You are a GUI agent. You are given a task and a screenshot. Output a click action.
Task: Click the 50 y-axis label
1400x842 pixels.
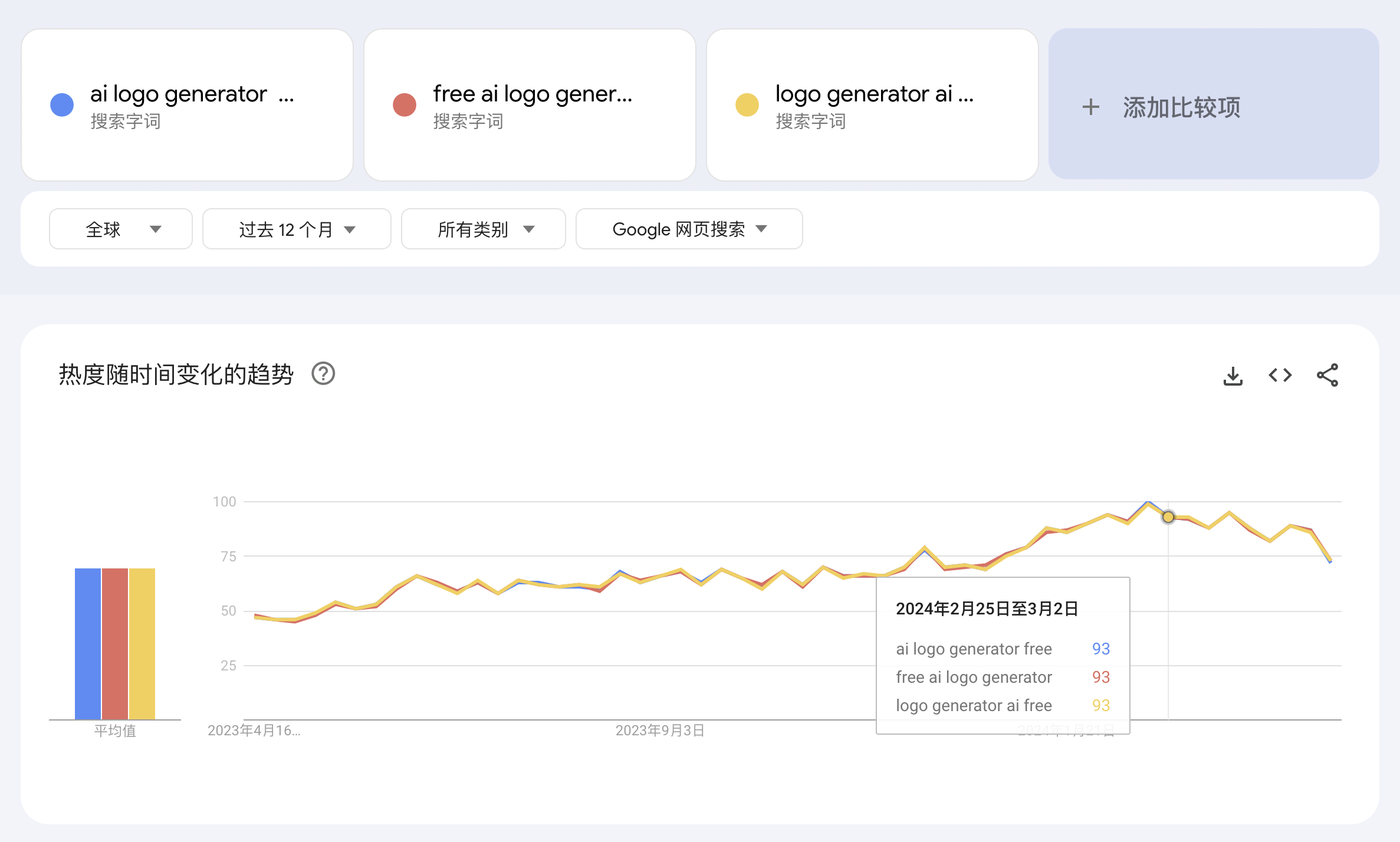pyautogui.click(x=228, y=611)
